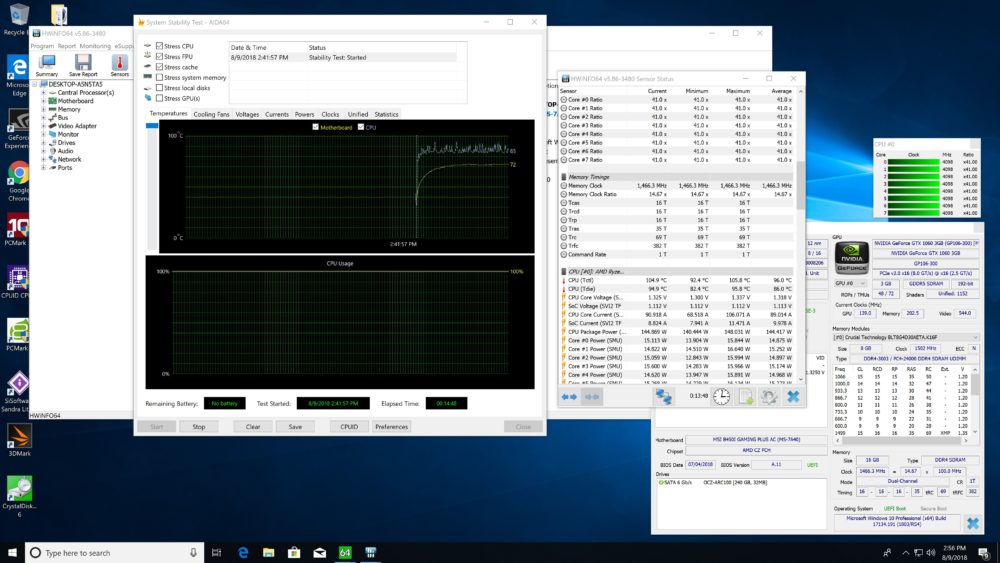Viewport: 1000px width, 563px height.
Task: Expand Memory tree node
Action: tap(44, 109)
